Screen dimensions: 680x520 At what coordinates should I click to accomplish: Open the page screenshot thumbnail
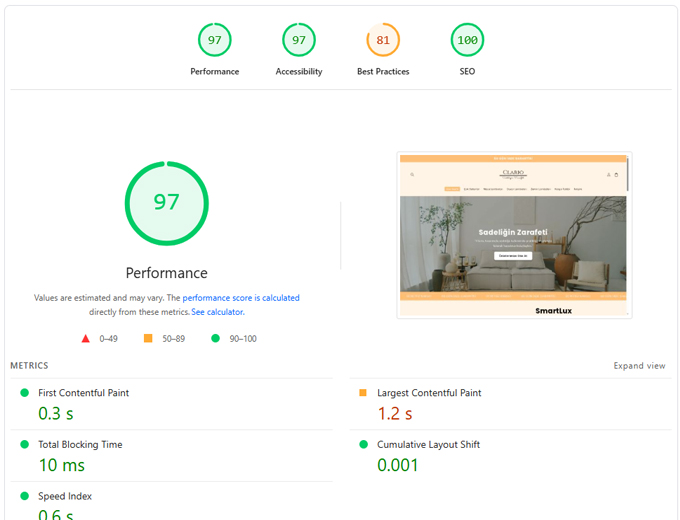pyautogui.click(x=514, y=235)
